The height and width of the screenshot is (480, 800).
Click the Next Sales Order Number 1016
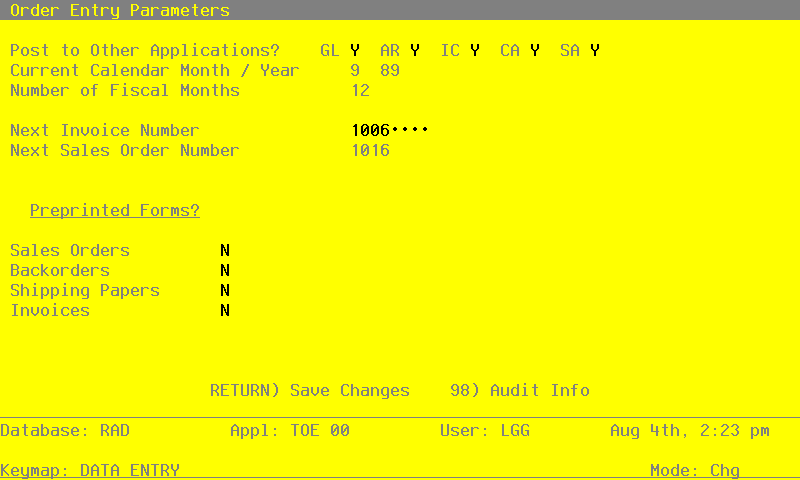[x=370, y=150]
